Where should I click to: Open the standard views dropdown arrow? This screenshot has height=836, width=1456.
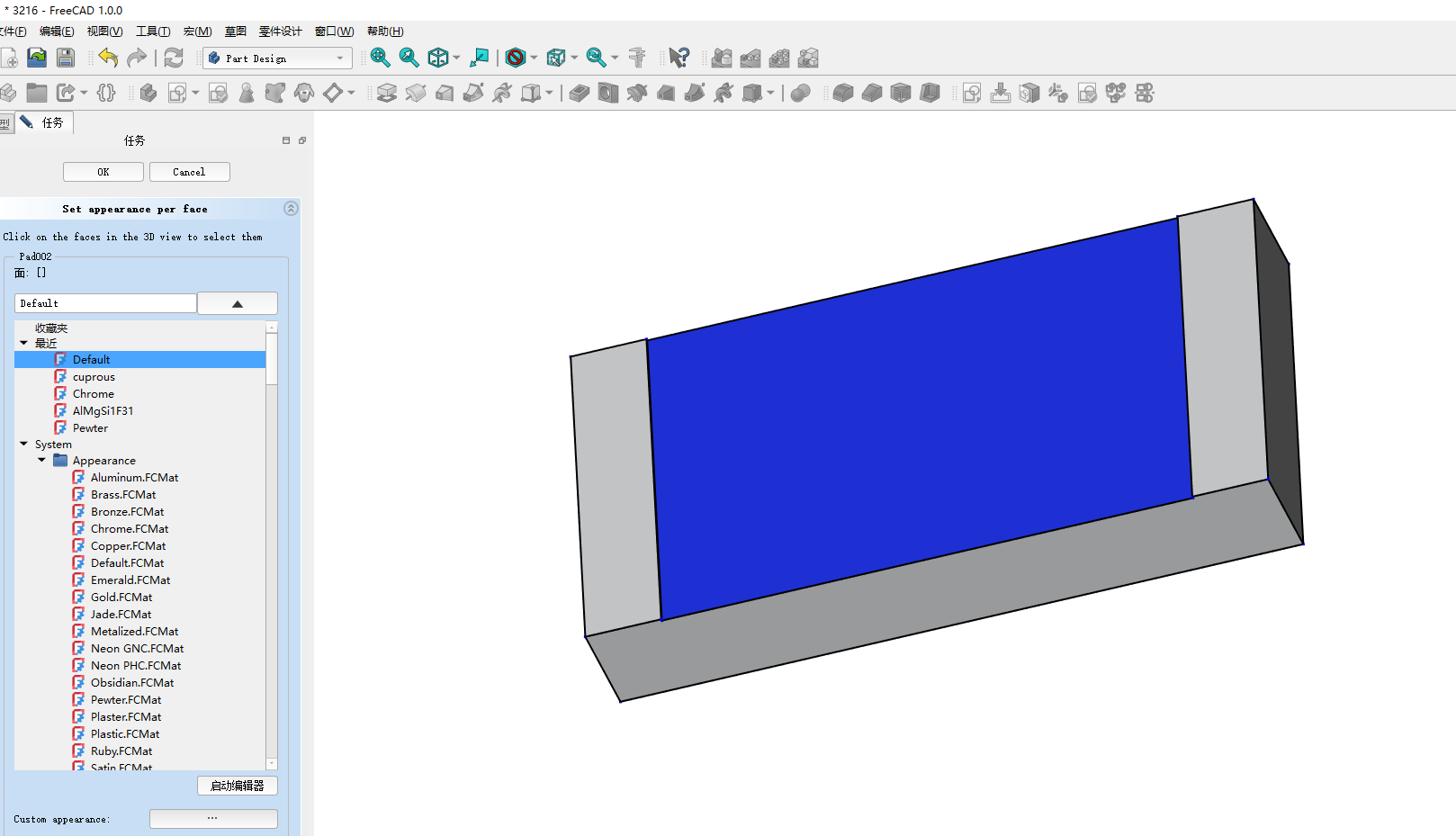pos(456,58)
